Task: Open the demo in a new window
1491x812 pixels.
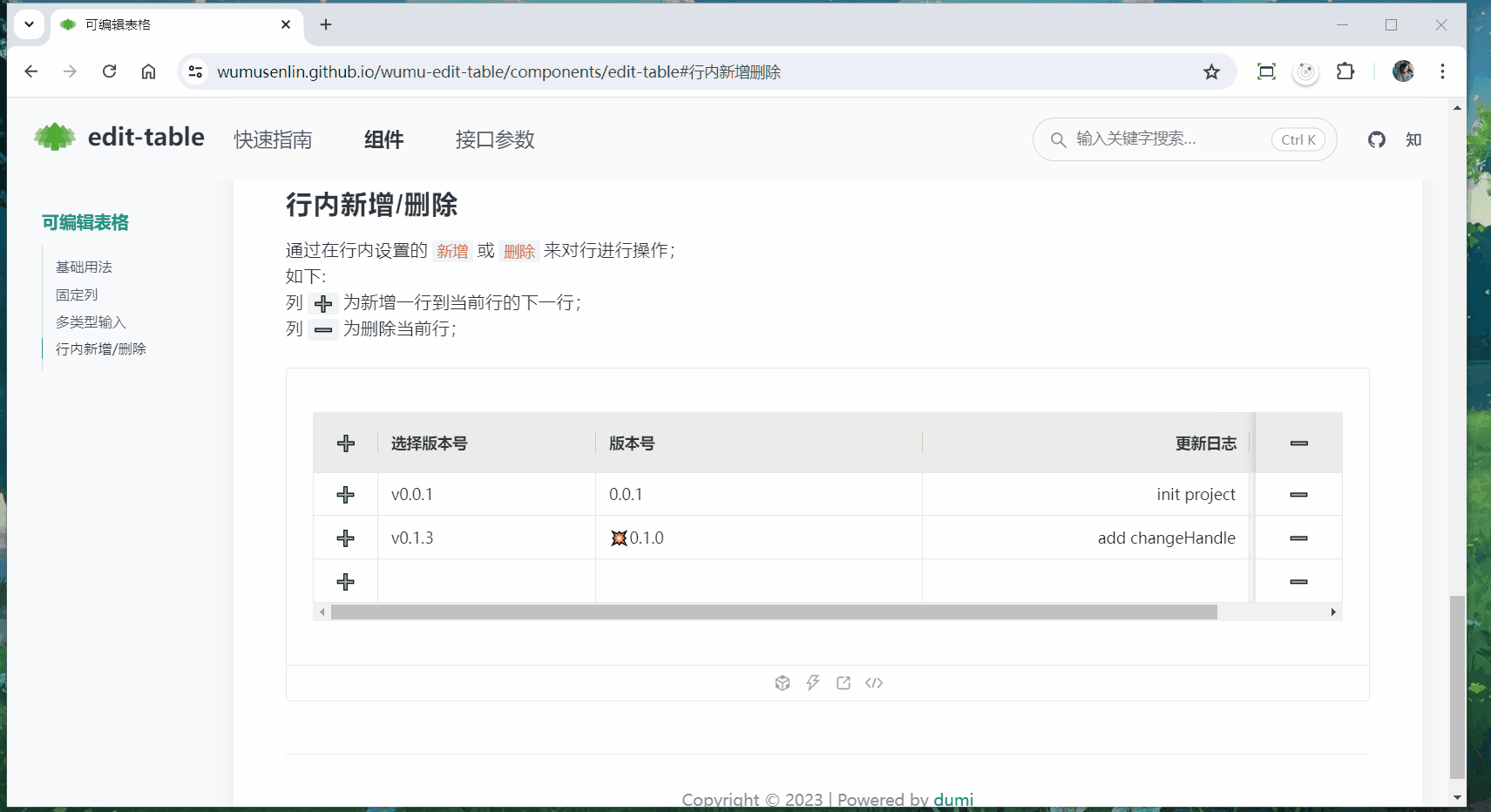Action: [x=843, y=682]
